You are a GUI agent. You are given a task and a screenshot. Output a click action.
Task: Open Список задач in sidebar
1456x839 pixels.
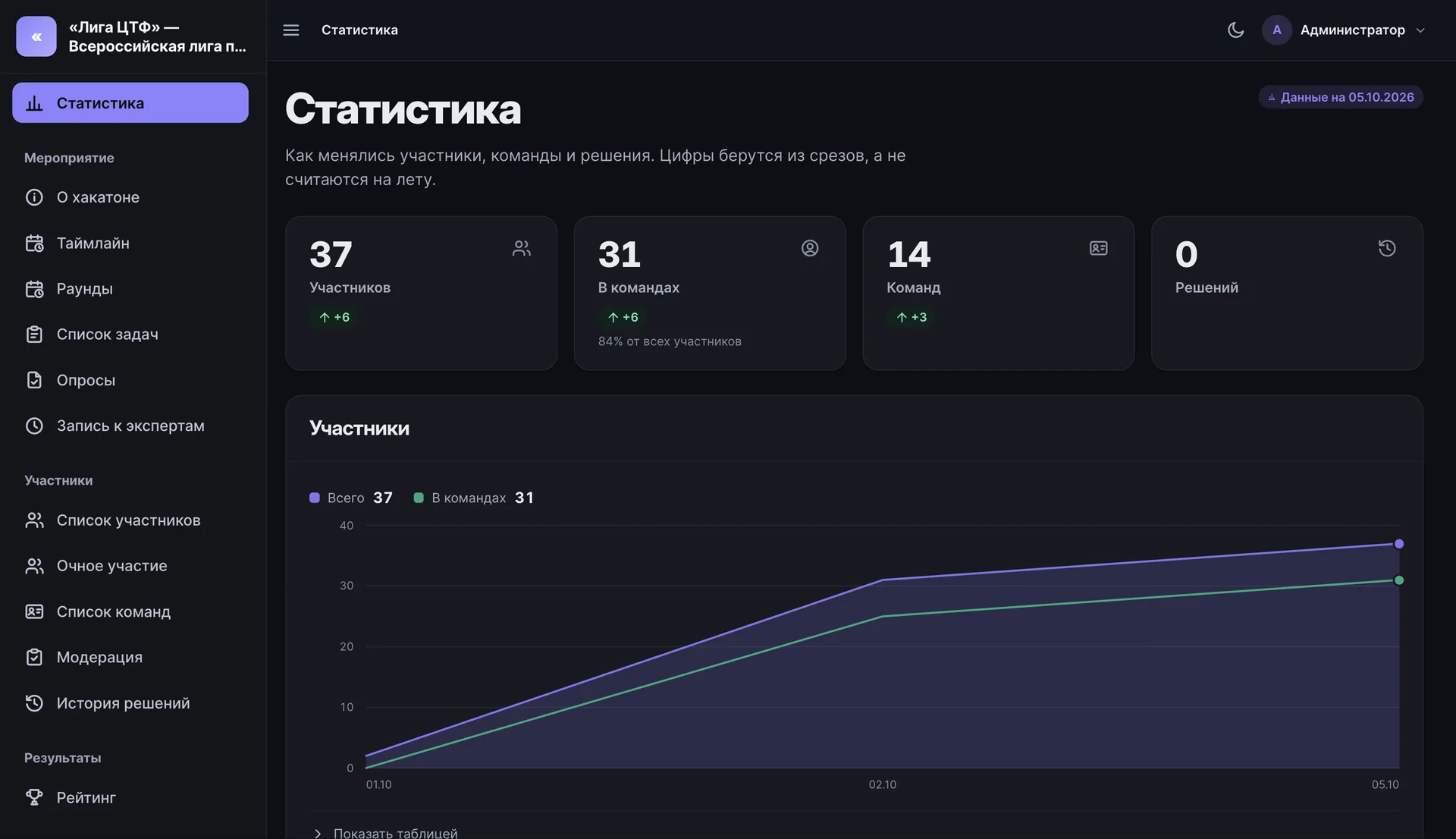[x=130, y=334]
